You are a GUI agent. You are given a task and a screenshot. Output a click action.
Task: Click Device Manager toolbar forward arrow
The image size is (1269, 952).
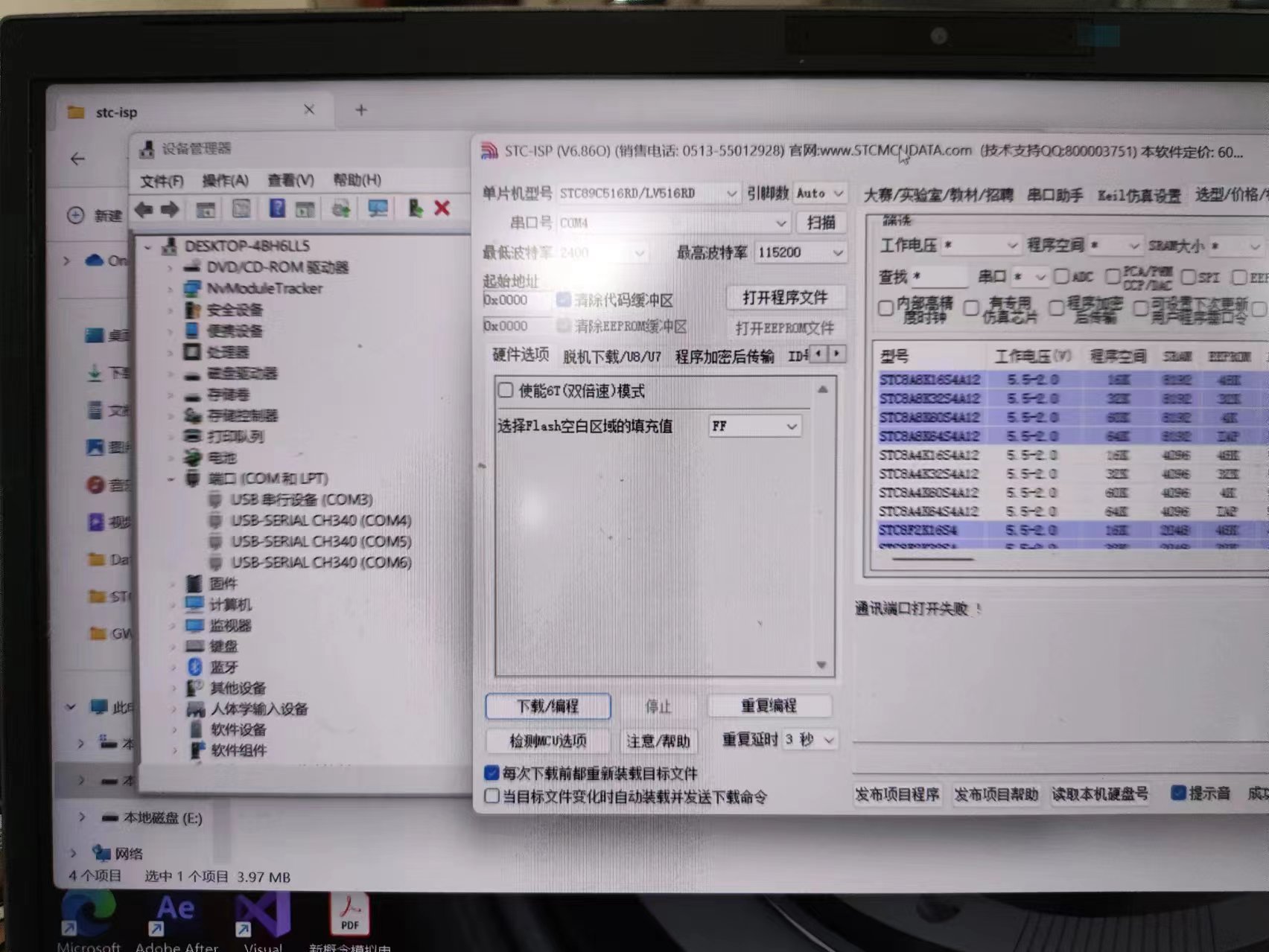pos(170,209)
